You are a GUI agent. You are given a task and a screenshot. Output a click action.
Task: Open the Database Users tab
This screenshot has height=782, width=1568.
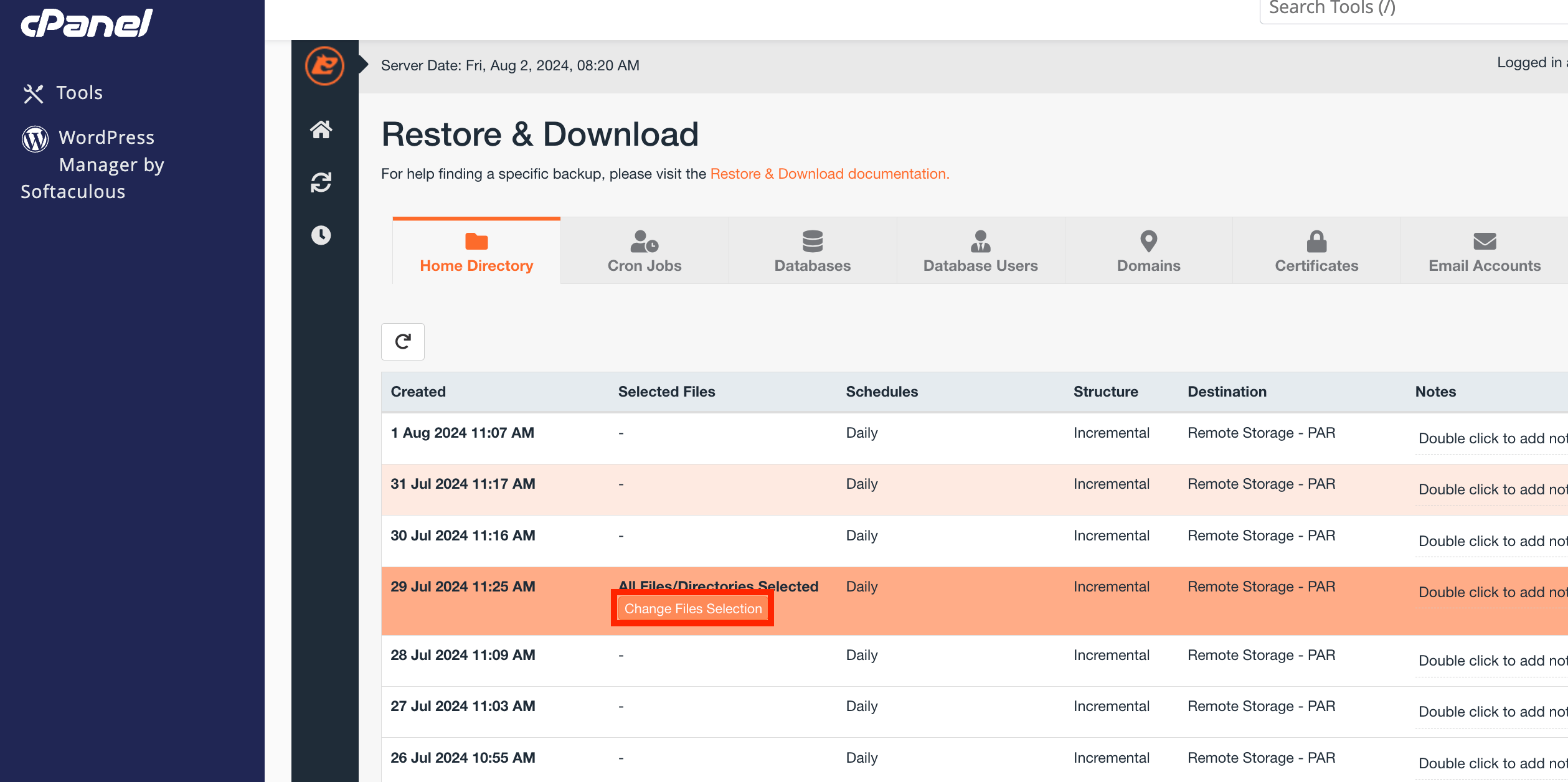981,251
